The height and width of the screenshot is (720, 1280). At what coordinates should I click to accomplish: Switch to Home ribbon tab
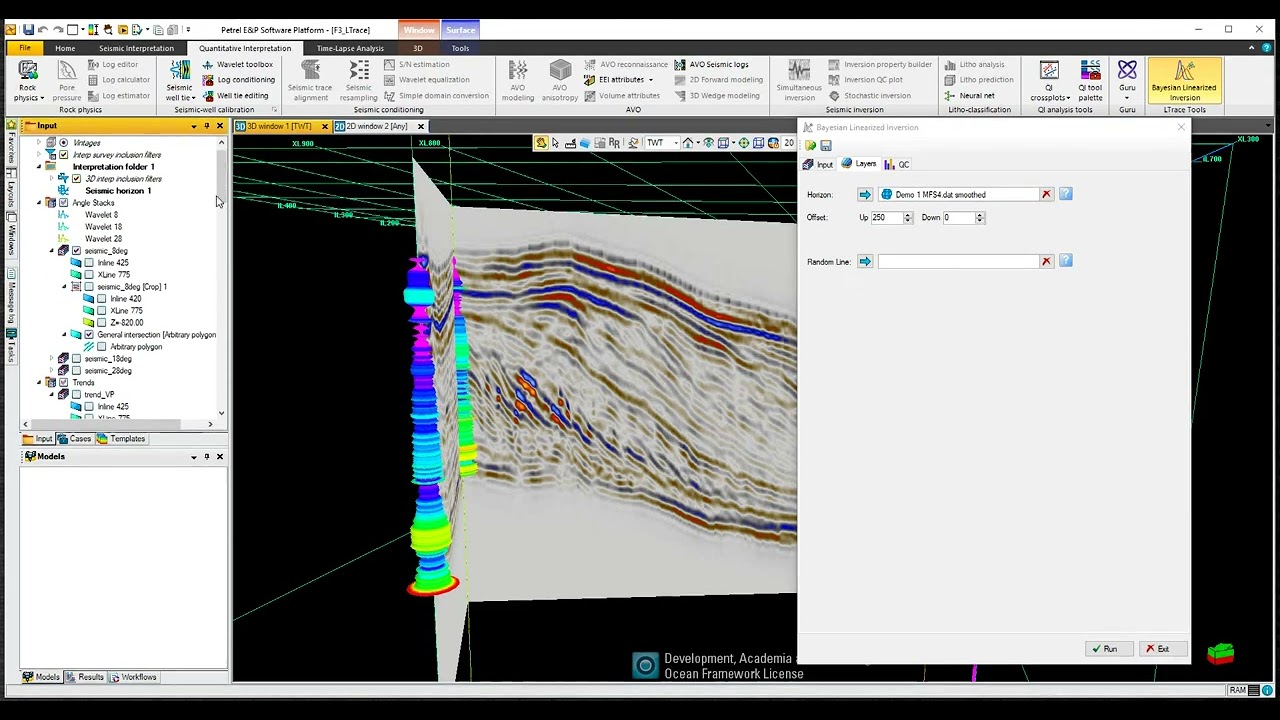tap(65, 48)
